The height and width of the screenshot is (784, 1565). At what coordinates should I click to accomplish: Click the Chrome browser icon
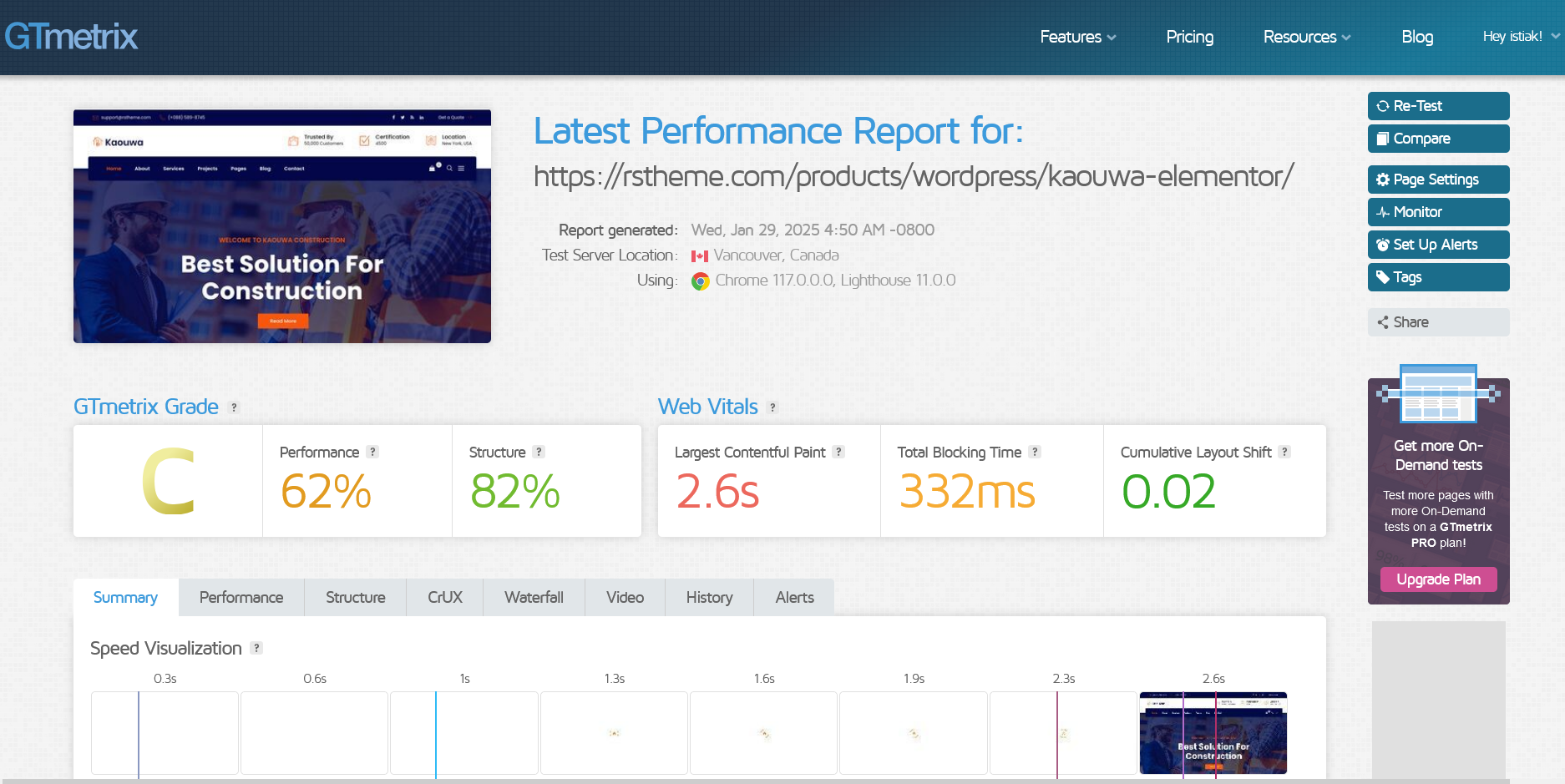point(701,281)
